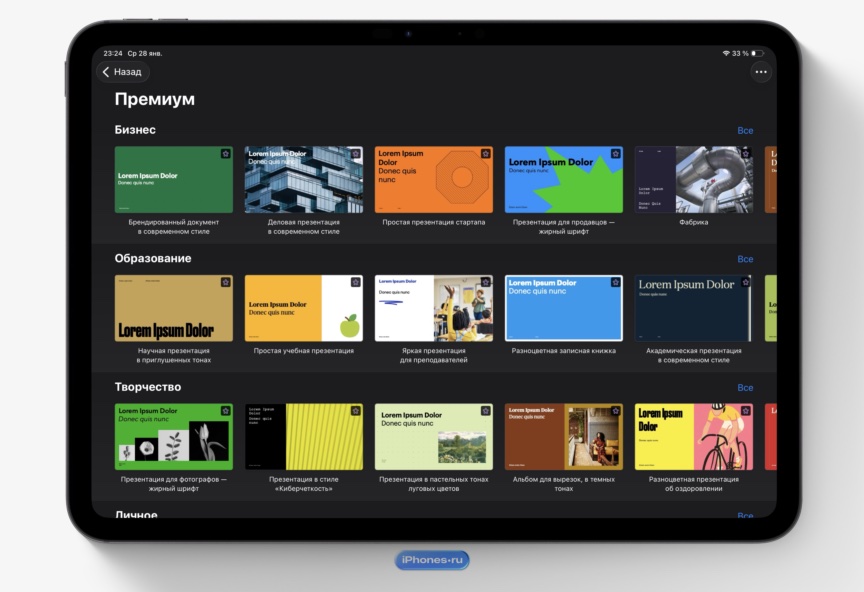Tap the Простая учебная презентация caption
864x592 pixels.
point(304,351)
